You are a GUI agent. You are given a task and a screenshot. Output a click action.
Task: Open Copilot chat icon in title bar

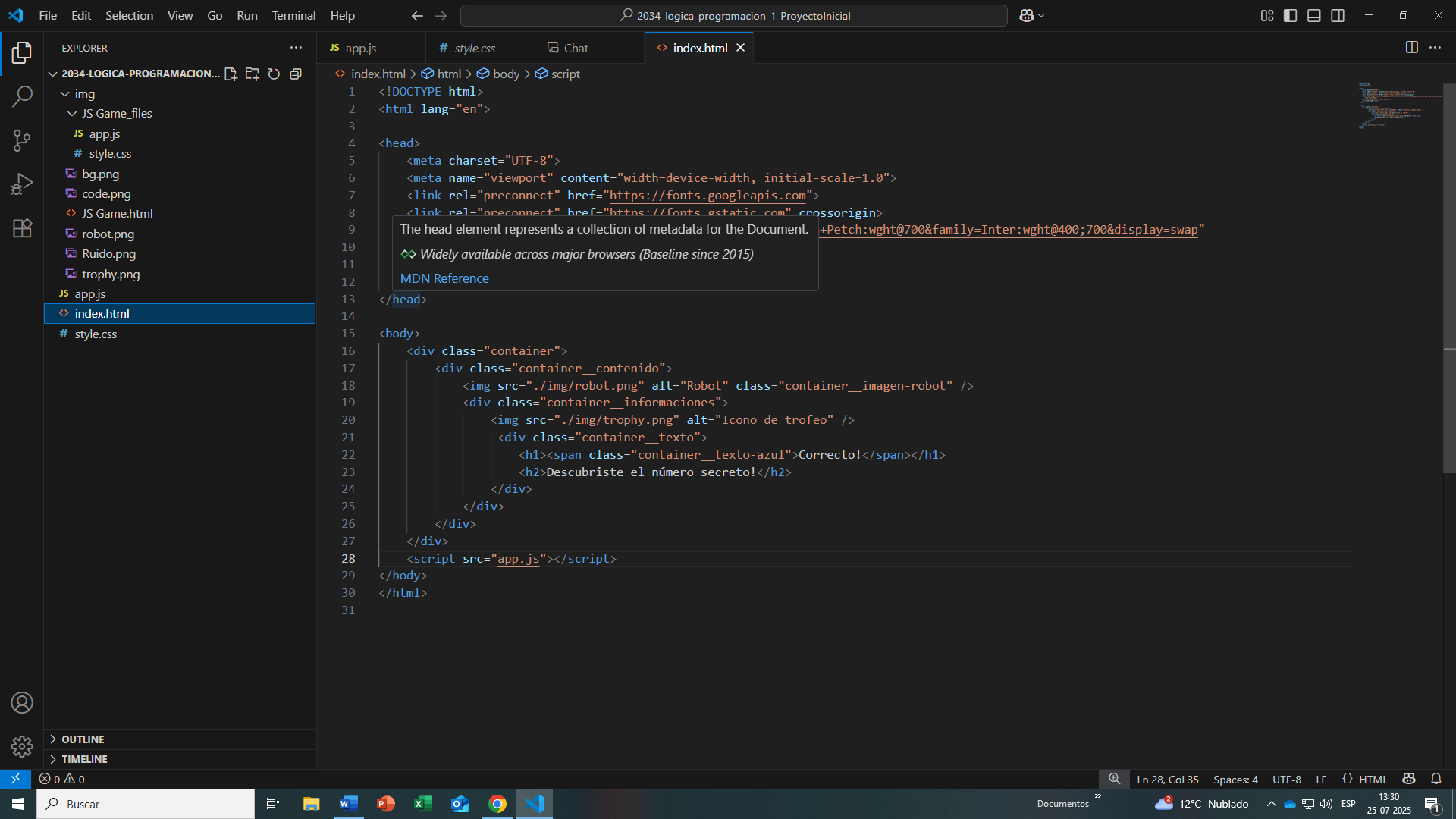[x=1027, y=15]
